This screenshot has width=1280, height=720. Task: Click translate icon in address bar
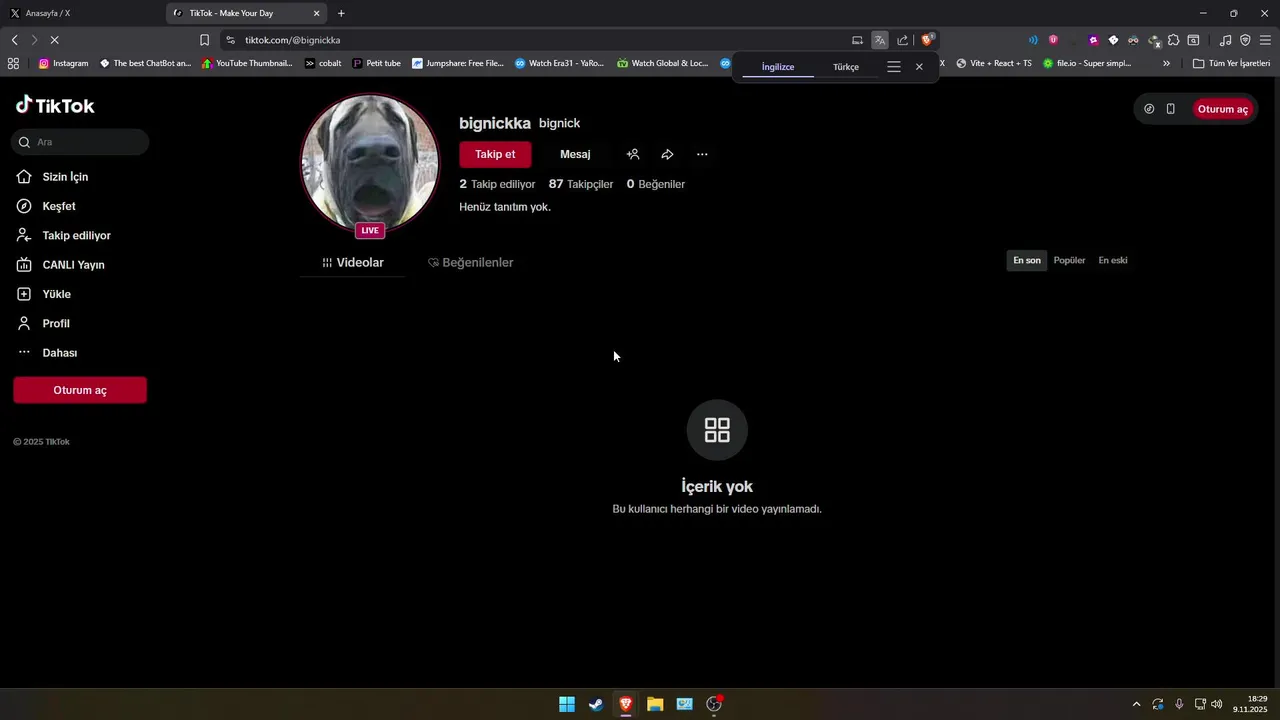tap(880, 40)
